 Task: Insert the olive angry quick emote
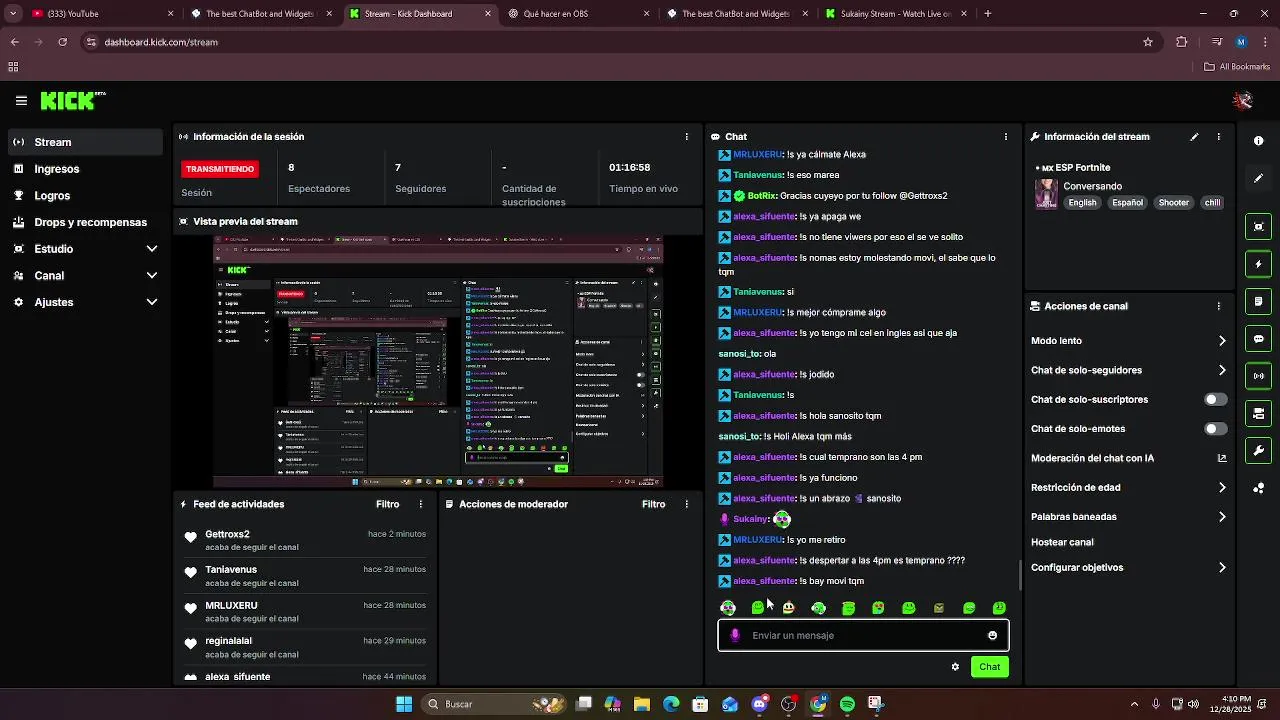tap(939, 608)
